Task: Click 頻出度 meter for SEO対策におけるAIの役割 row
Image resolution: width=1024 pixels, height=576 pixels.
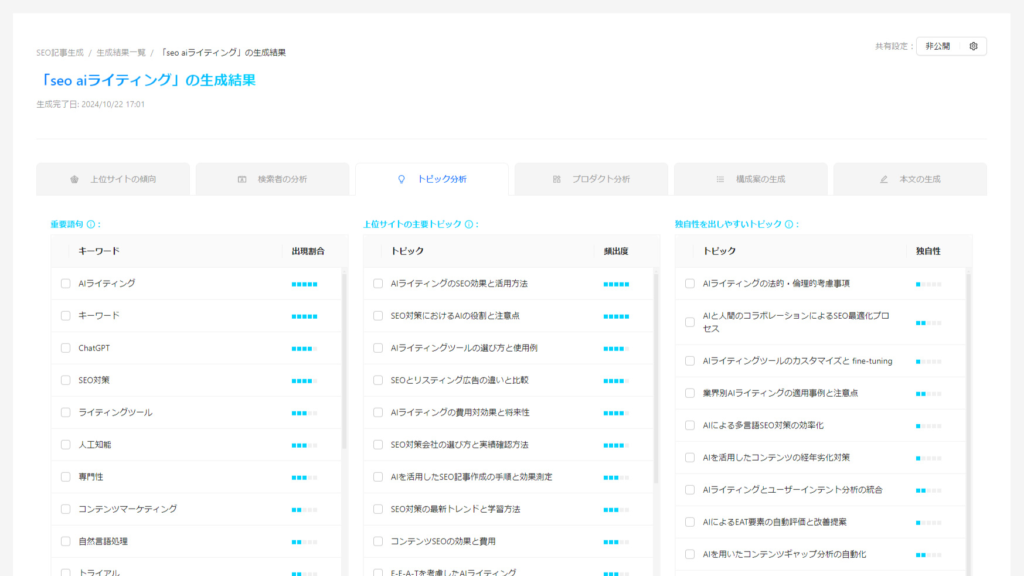Action: click(x=616, y=316)
